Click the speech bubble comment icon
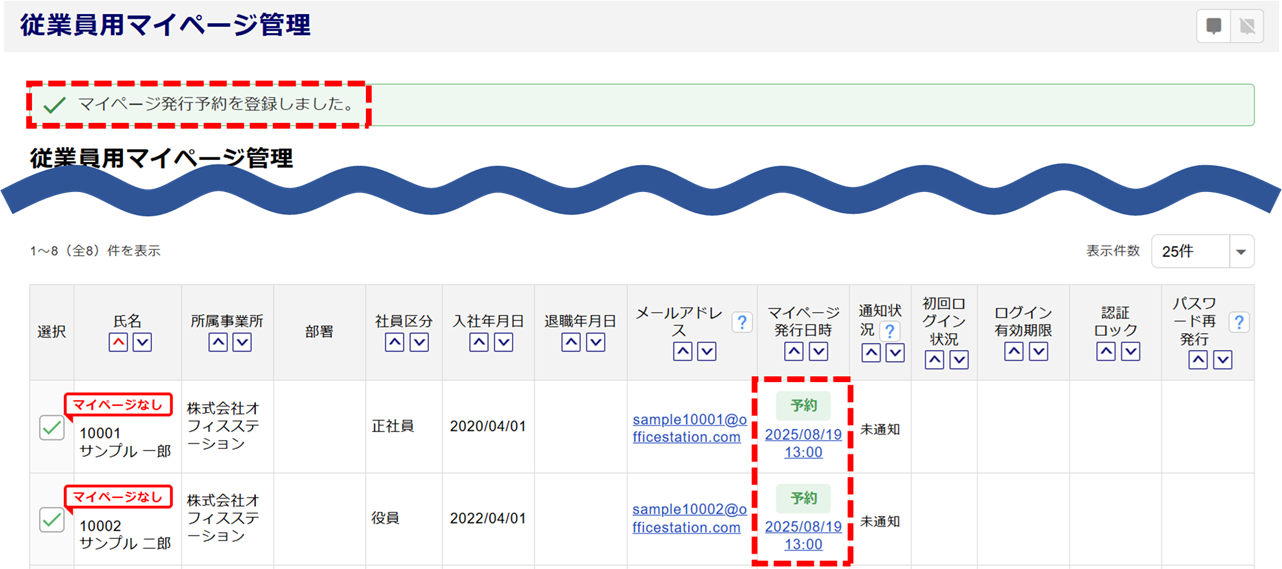This screenshot has height=569, width=1282. tap(1214, 27)
